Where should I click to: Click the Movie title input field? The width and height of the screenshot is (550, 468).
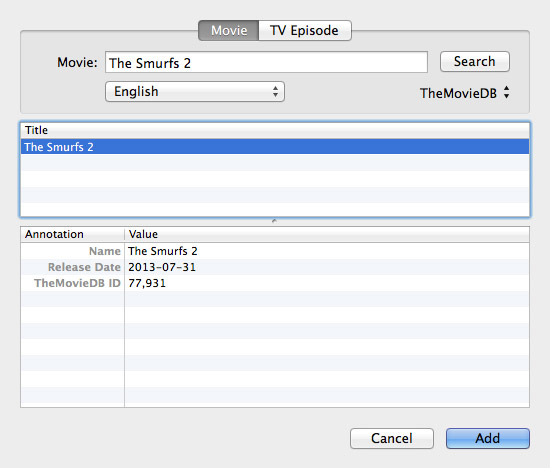(x=266, y=62)
